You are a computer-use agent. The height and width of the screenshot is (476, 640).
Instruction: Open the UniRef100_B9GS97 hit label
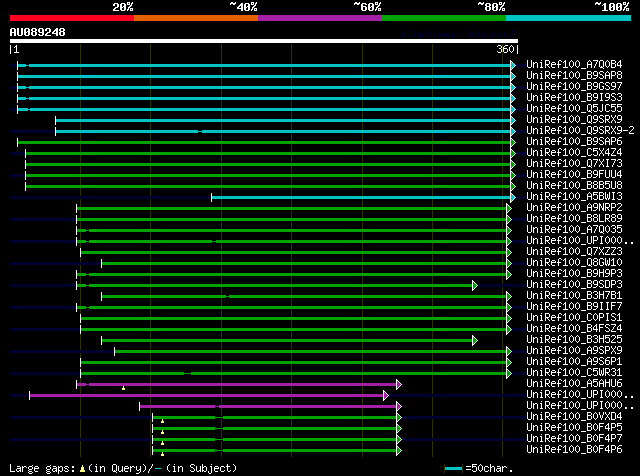pyautogui.click(x=574, y=86)
